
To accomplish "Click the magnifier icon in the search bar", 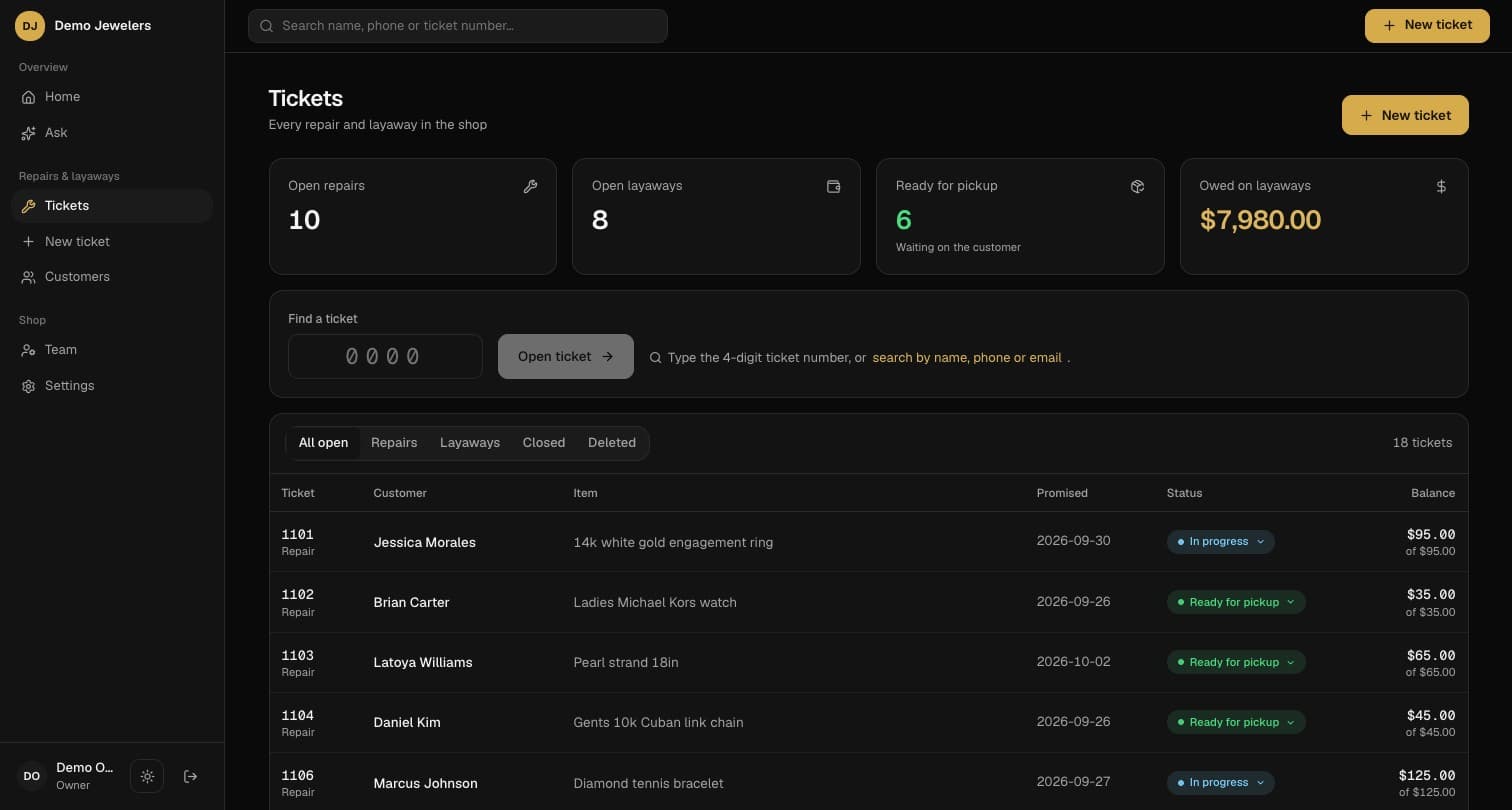I will pos(267,26).
